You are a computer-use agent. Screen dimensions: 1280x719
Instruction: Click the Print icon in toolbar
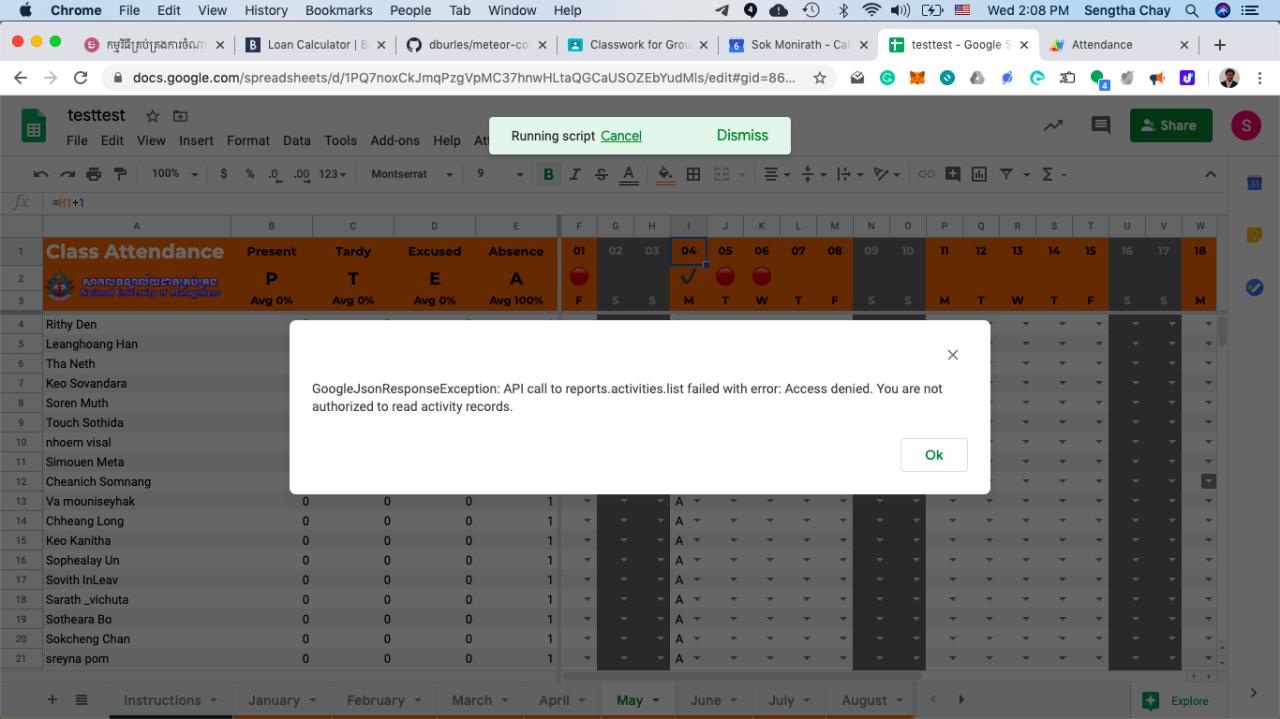[94, 174]
